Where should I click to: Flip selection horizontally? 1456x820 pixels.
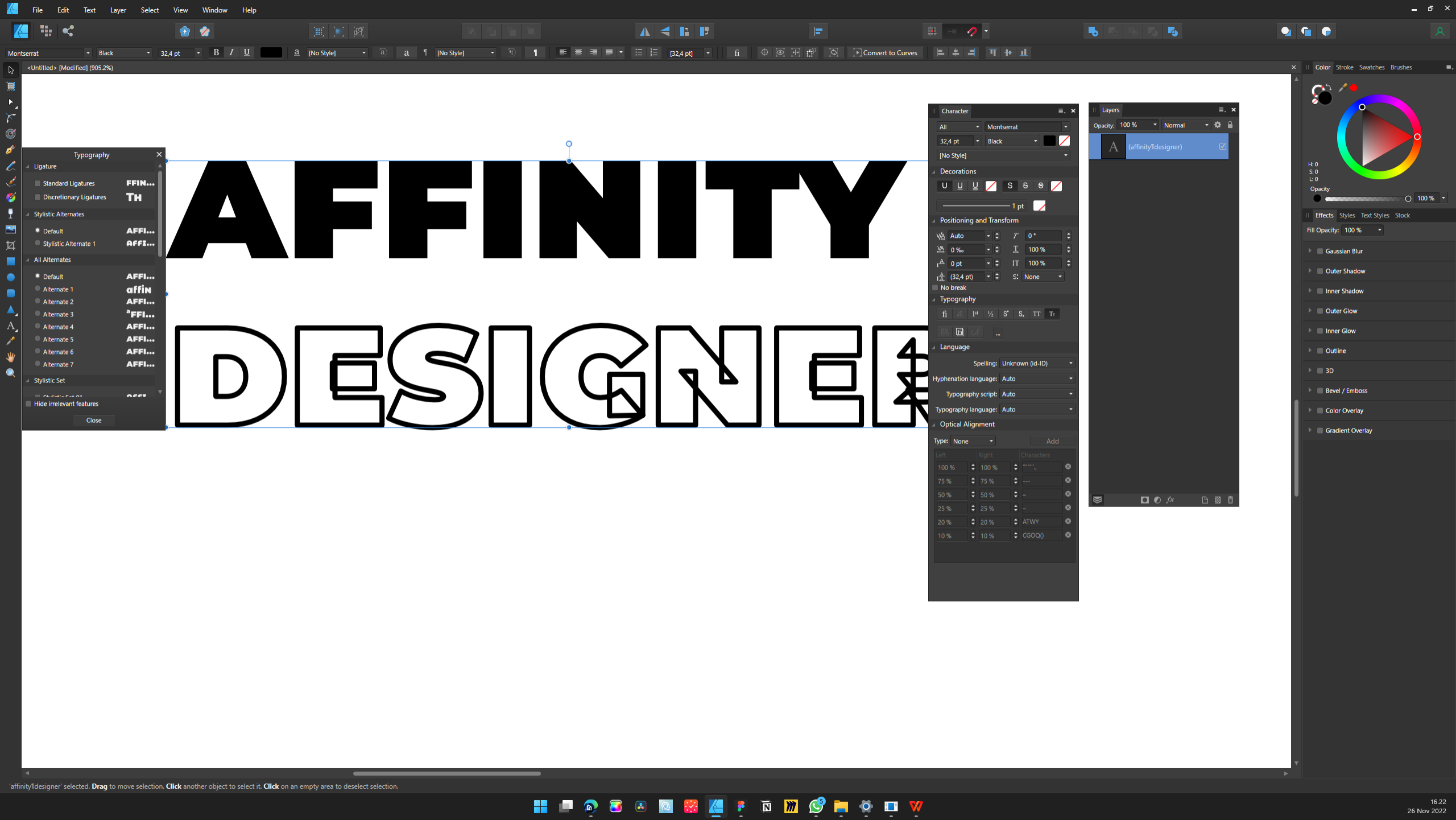644,31
